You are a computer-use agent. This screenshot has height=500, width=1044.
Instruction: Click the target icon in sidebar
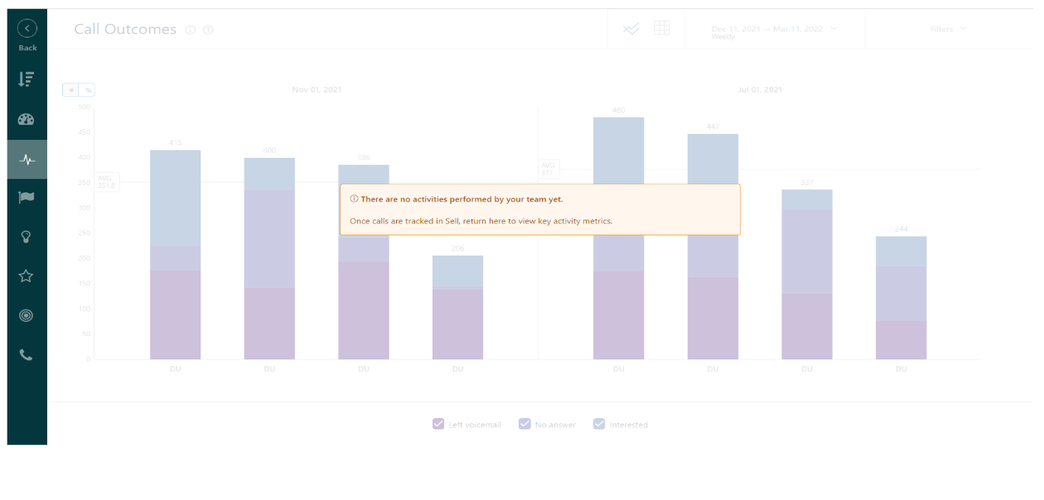(27, 315)
